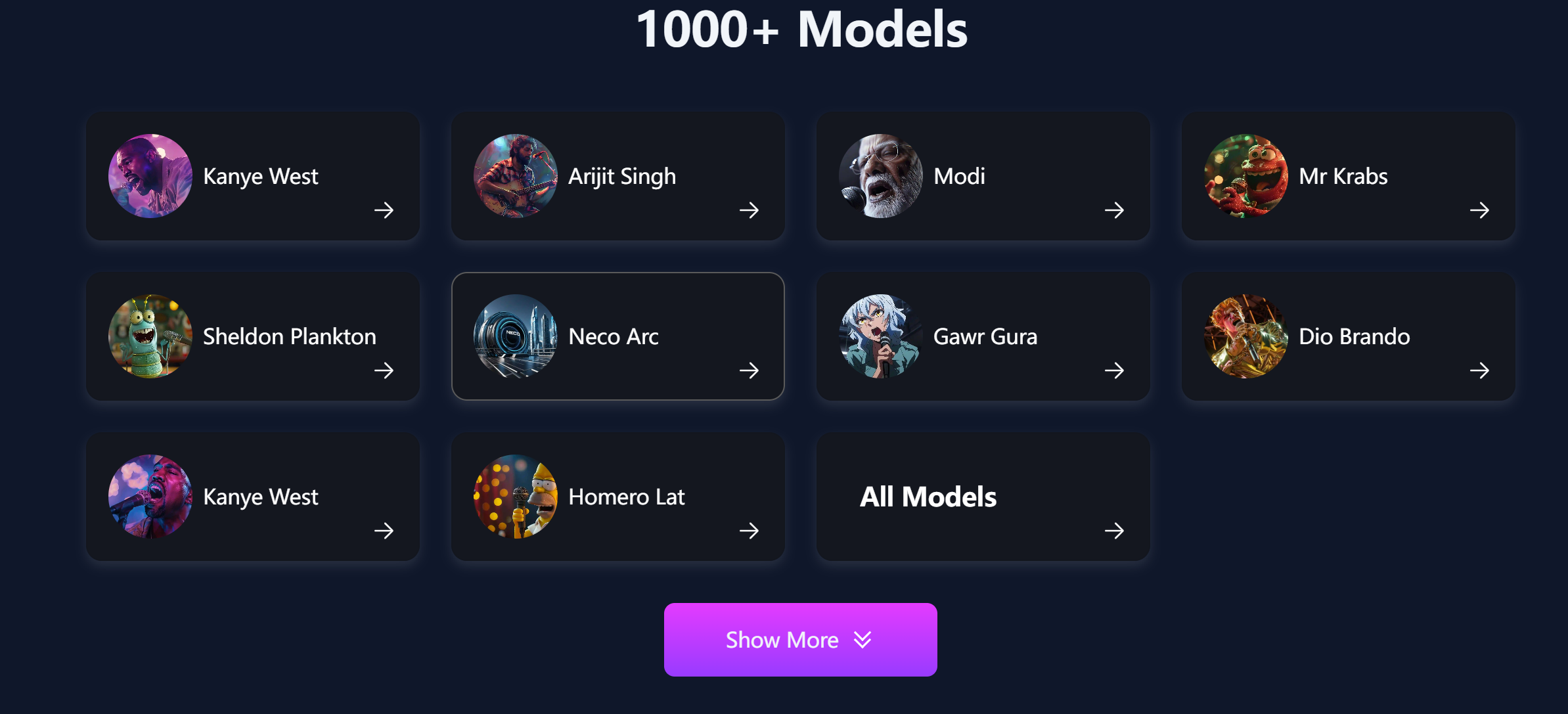Expand the list with Show More button
Image resolution: width=1568 pixels, height=714 pixels.
click(x=800, y=640)
